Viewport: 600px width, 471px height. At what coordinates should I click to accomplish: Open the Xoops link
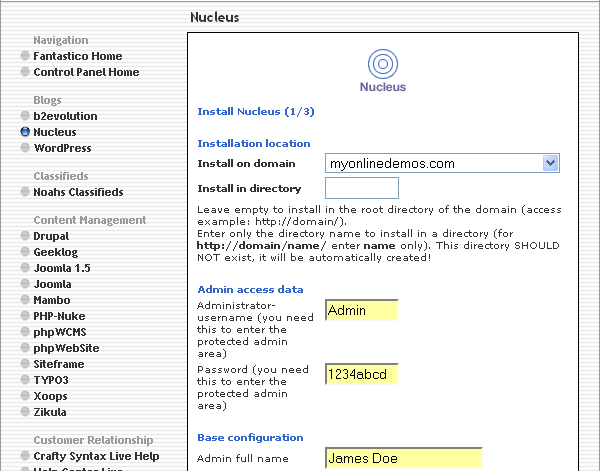click(x=50, y=396)
